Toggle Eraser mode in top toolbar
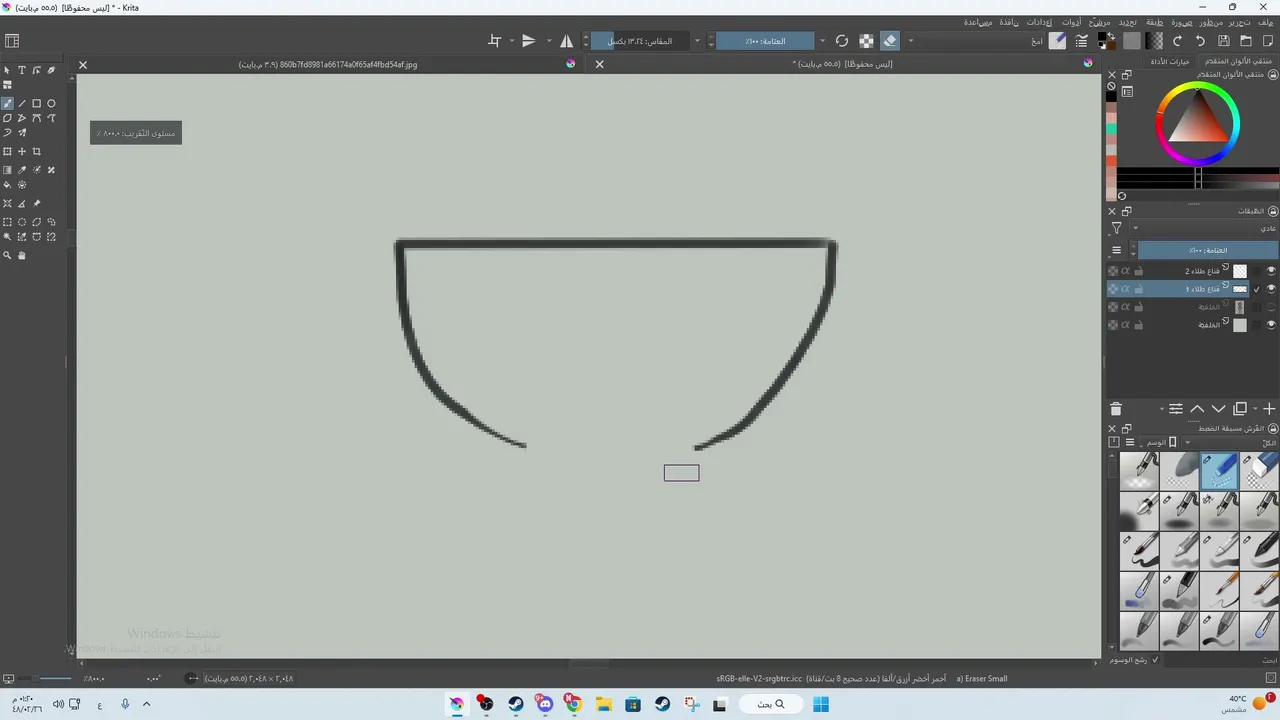 coord(889,41)
